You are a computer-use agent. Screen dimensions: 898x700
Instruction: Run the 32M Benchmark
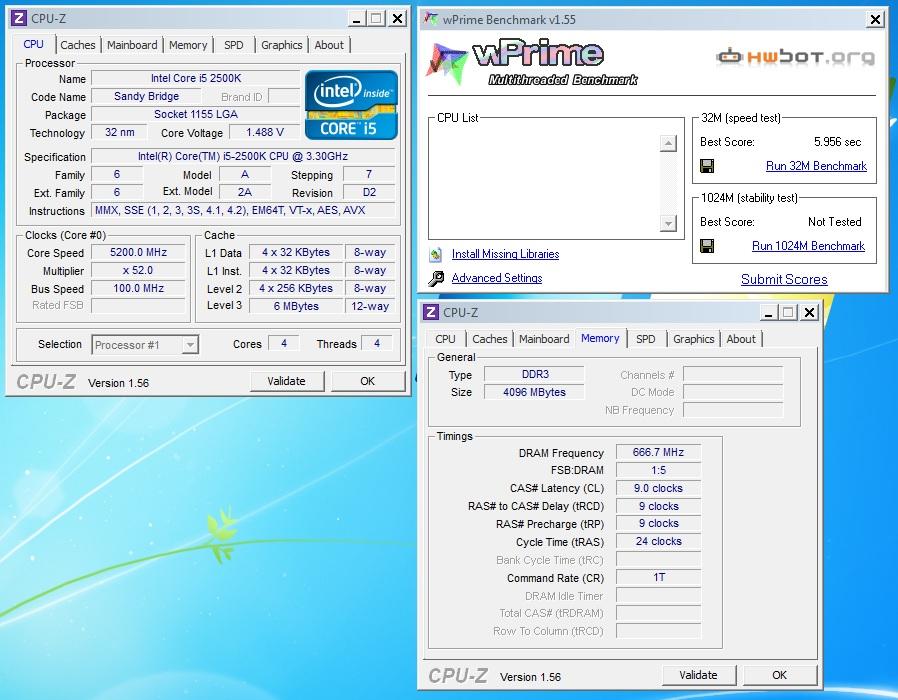point(816,166)
